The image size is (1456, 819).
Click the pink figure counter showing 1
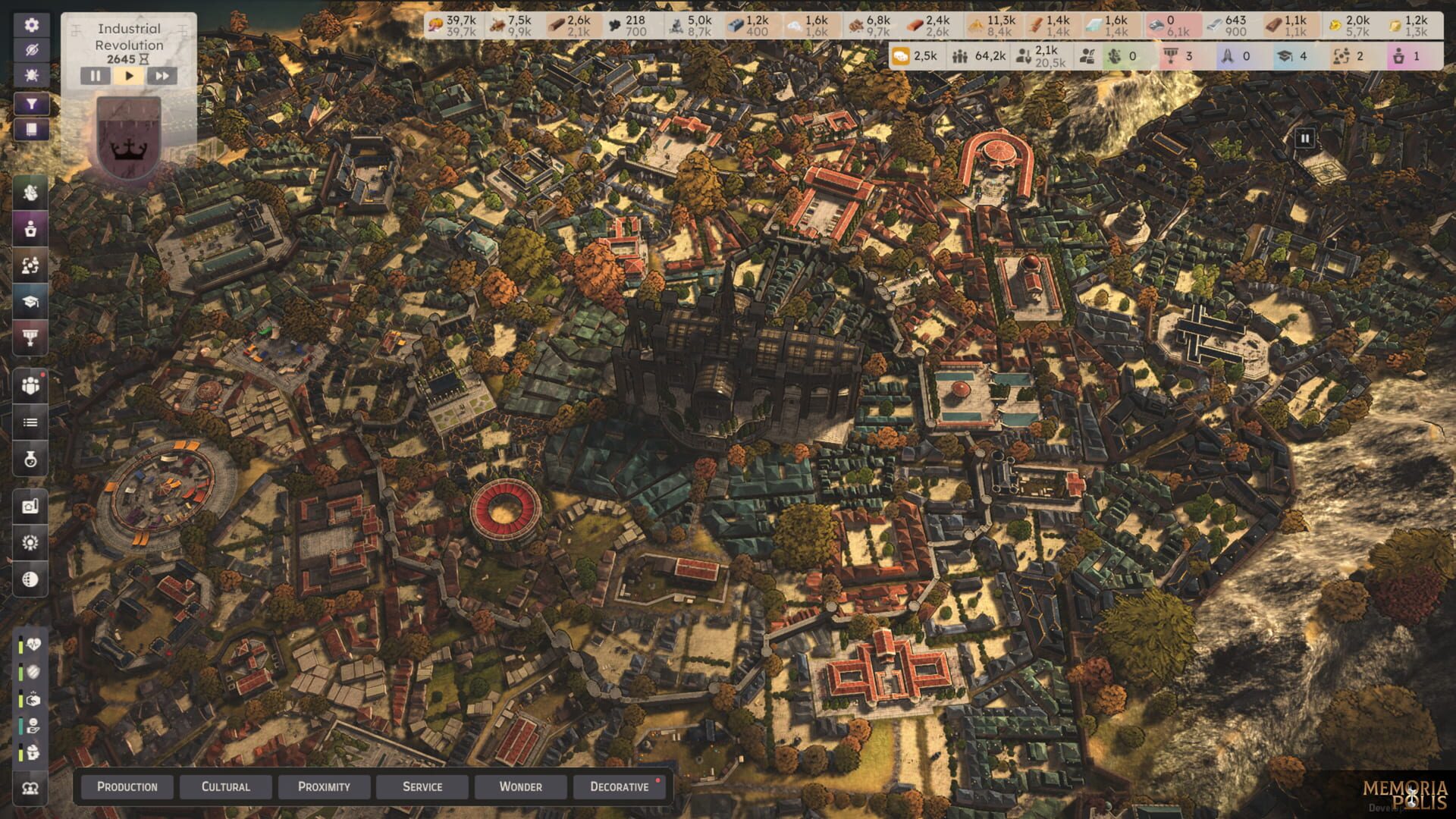tap(1407, 56)
